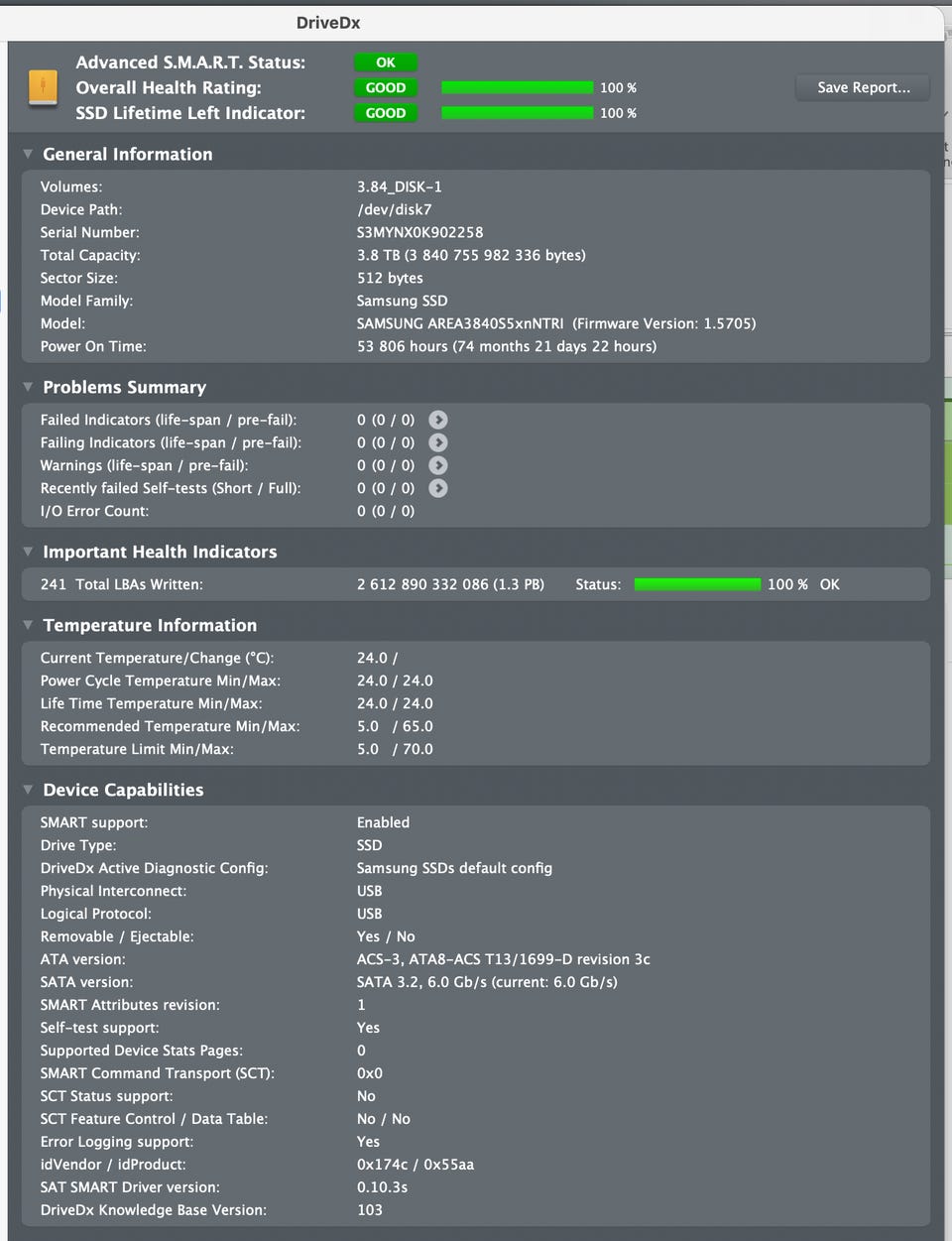This screenshot has height=1241, width=952.
Task: Collapse the Problems Summary section
Action: pyautogui.click(x=28, y=387)
